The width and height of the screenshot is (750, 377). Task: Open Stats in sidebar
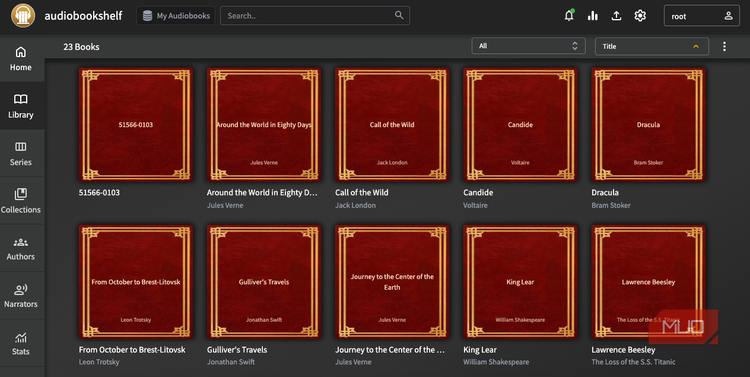click(21, 343)
